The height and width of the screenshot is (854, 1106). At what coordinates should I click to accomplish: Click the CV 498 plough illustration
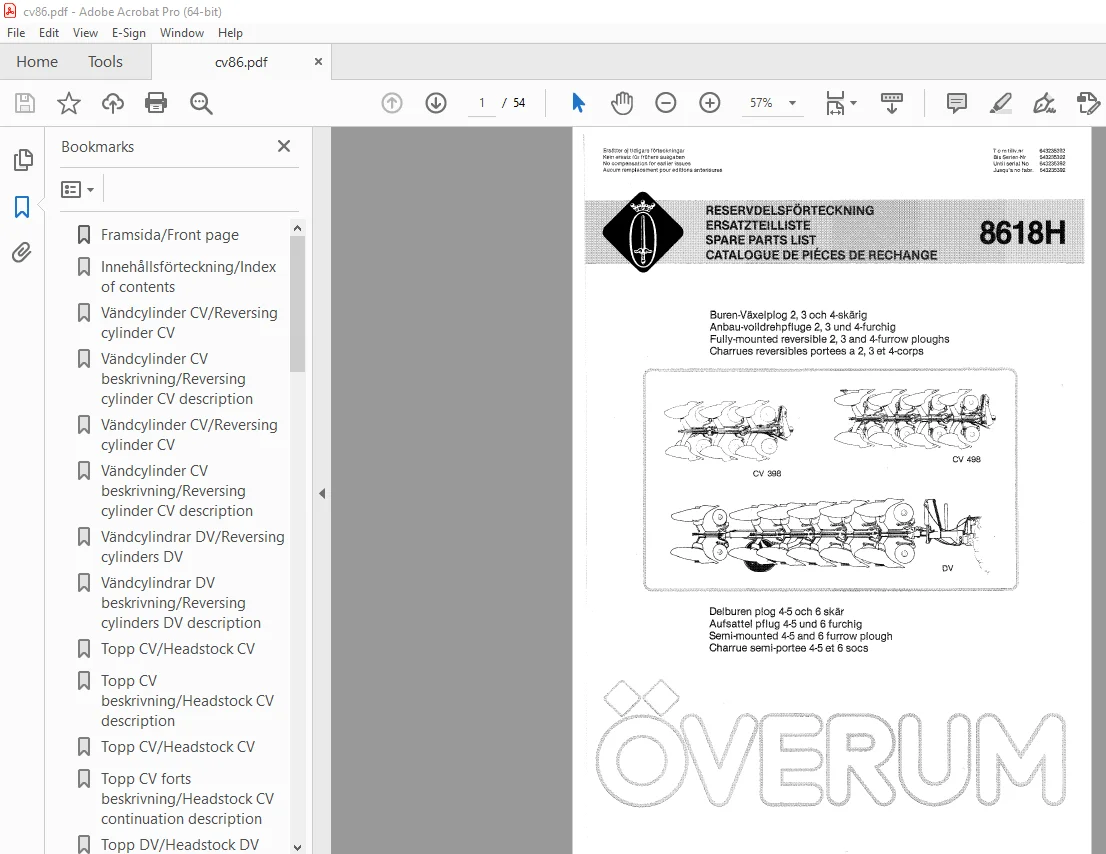click(x=915, y=420)
